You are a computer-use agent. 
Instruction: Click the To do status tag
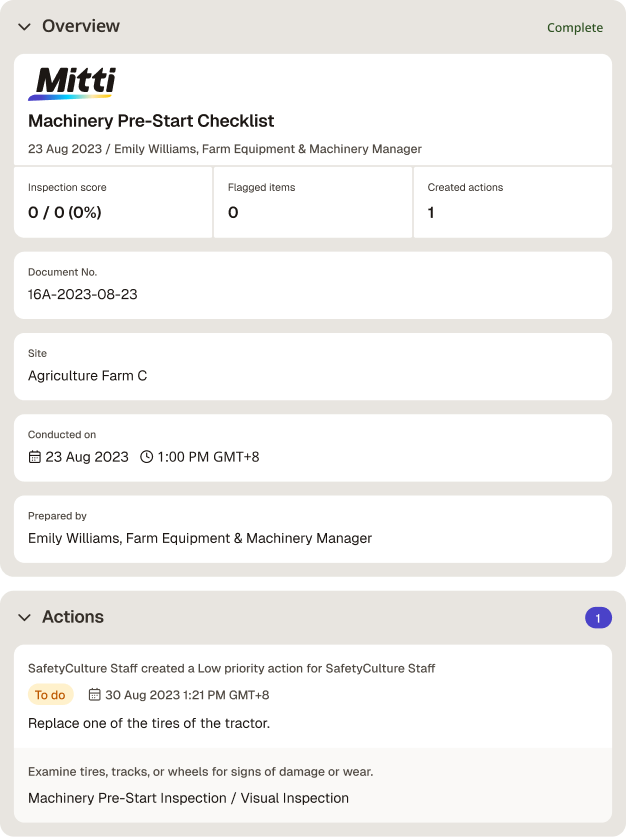[50, 694]
